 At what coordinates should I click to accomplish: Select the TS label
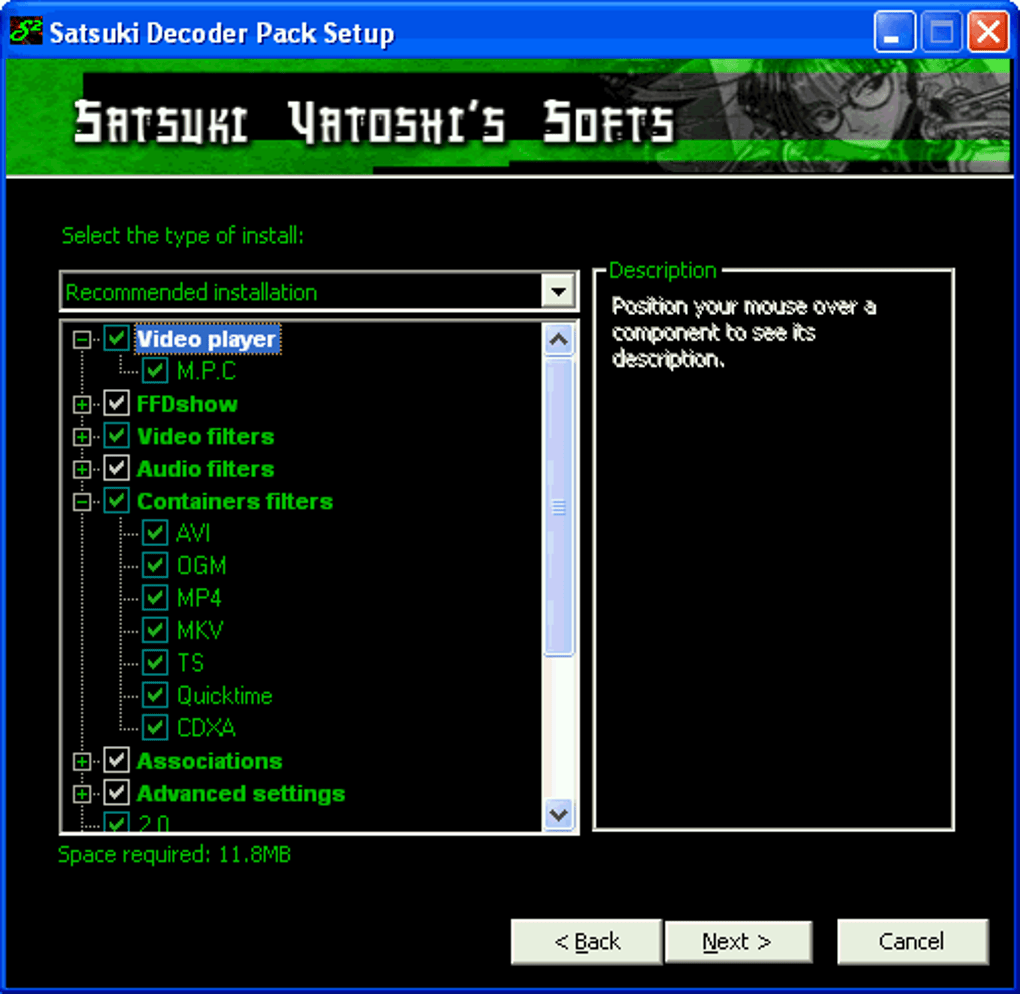[191, 662]
